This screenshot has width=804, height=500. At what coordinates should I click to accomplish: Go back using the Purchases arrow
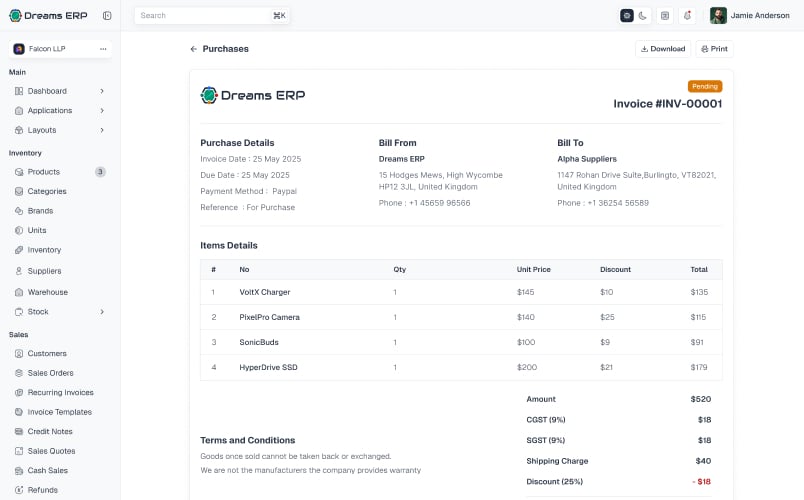point(193,49)
